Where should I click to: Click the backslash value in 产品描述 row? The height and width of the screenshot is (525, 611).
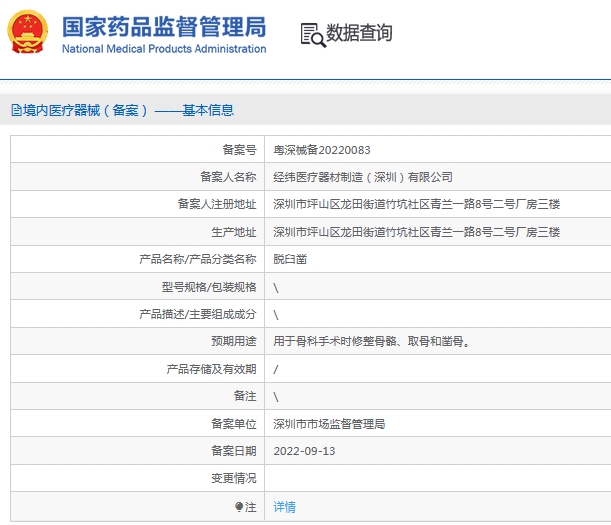pos(276,315)
